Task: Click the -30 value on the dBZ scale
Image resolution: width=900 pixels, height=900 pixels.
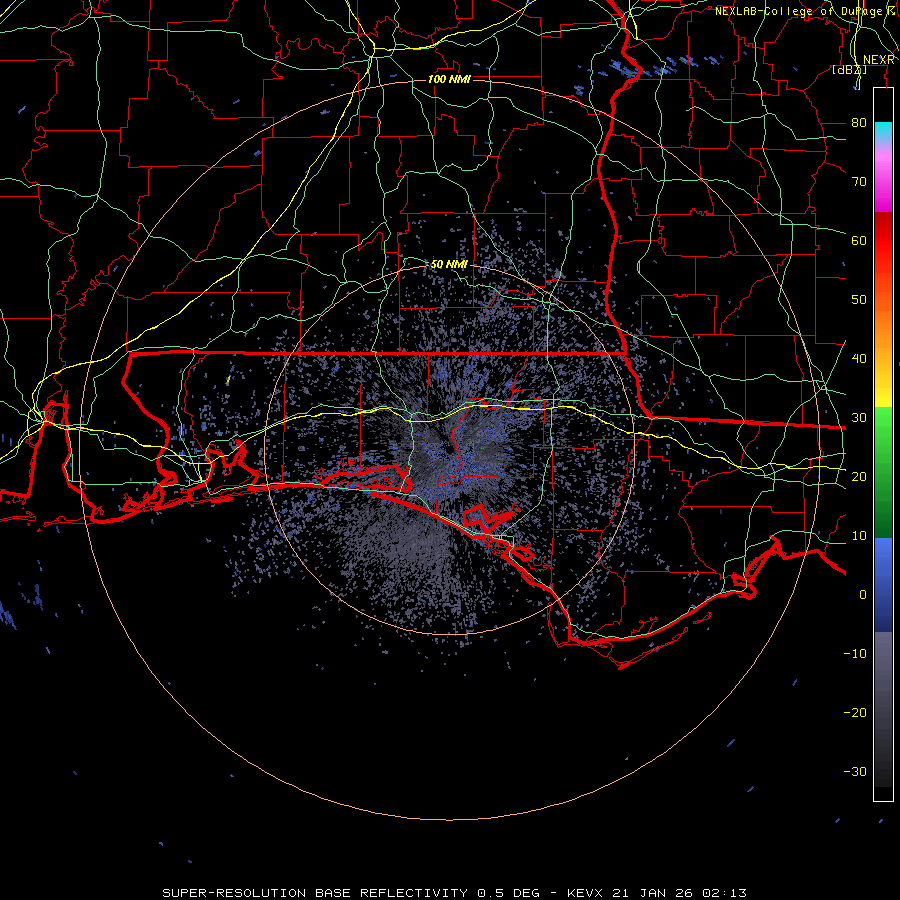Action: [855, 771]
